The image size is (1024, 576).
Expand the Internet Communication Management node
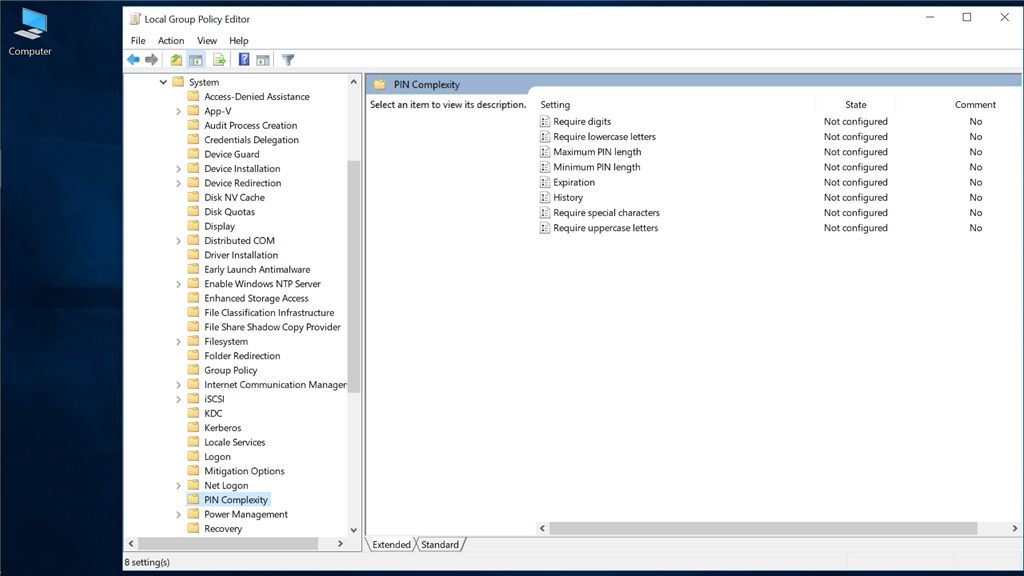pyautogui.click(x=178, y=385)
